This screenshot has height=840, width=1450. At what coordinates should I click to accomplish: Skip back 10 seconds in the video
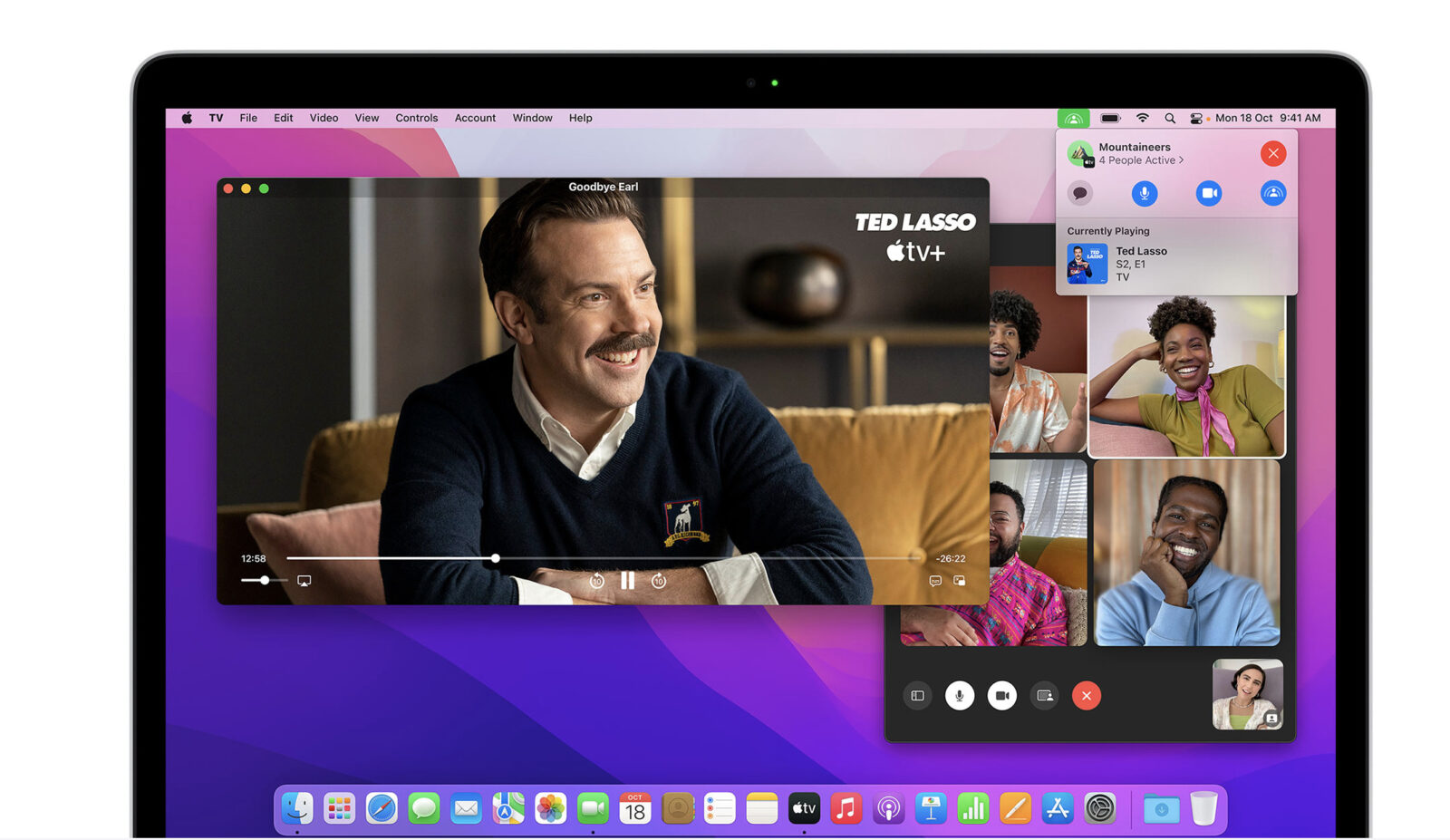(x=596, y=581)
